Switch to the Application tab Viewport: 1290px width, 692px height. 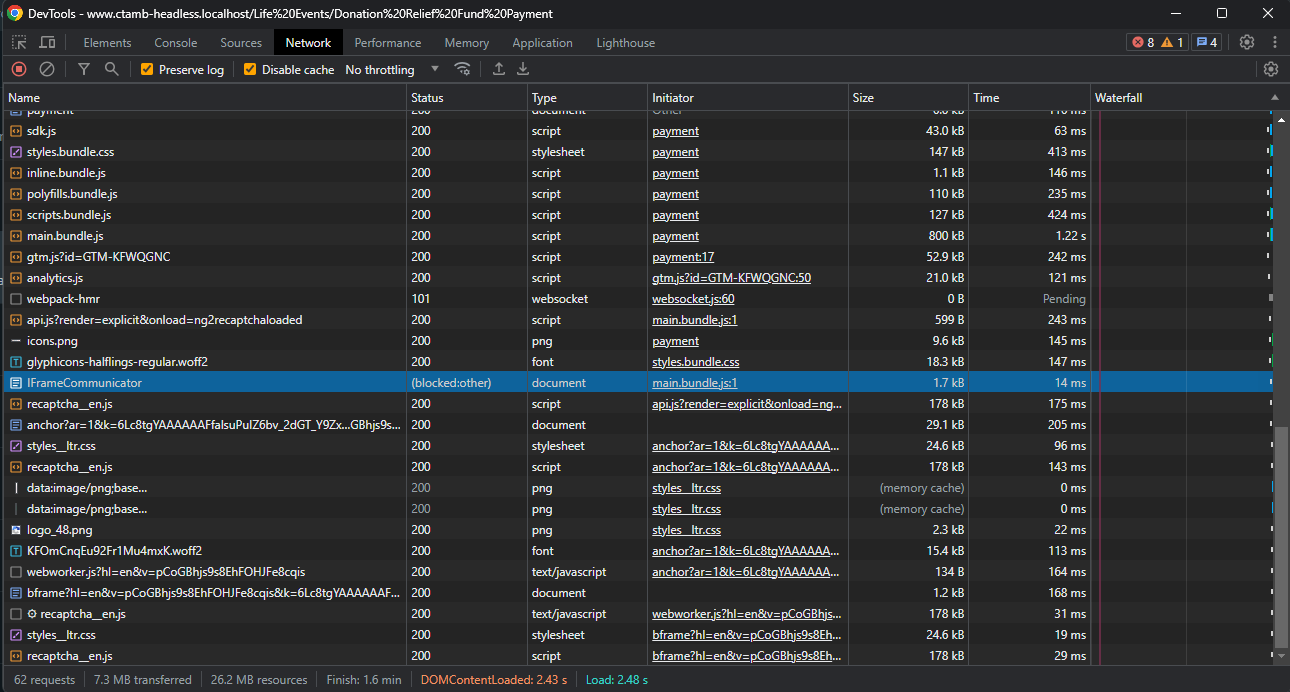(x=542, y=43)
